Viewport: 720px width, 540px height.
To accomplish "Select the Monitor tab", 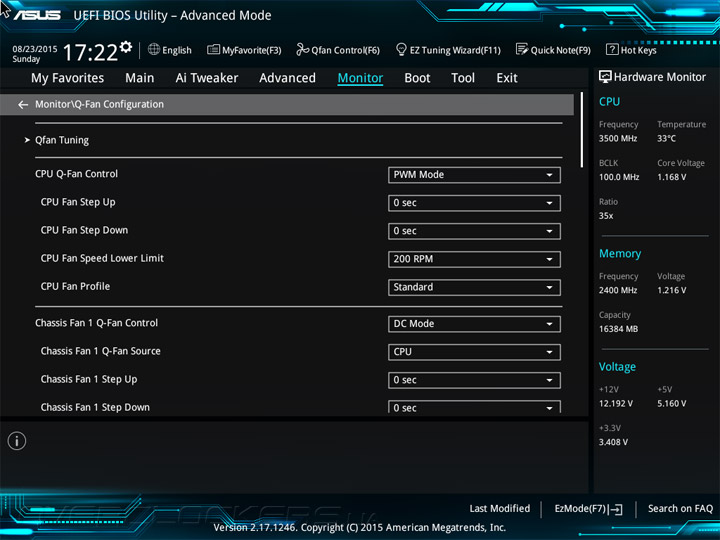I will coord(360,78).
